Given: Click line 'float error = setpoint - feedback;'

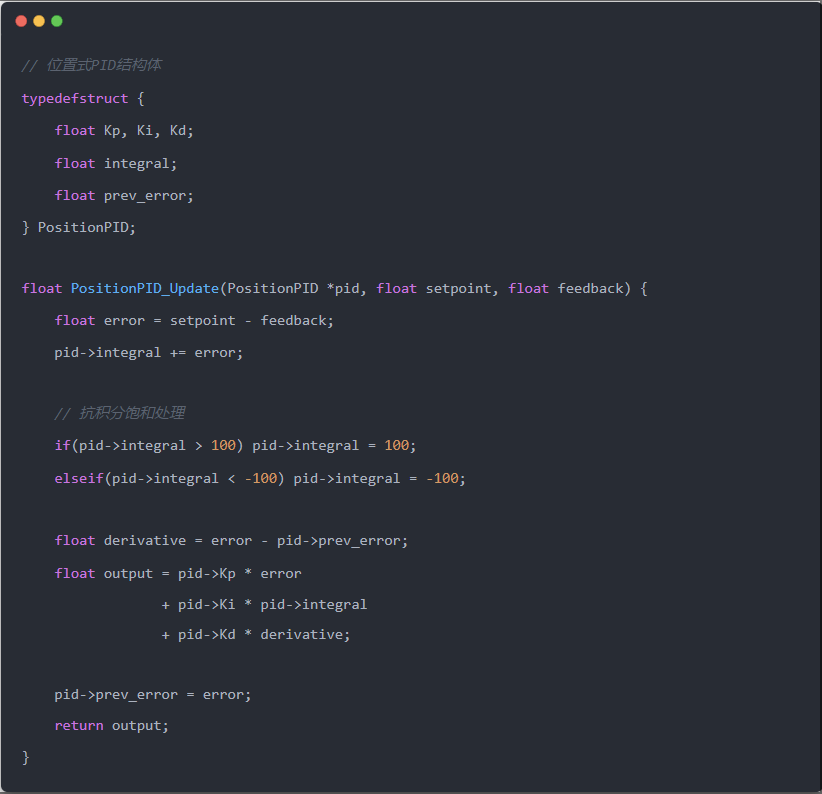Looking at the screenshot, I should (194, 320).
